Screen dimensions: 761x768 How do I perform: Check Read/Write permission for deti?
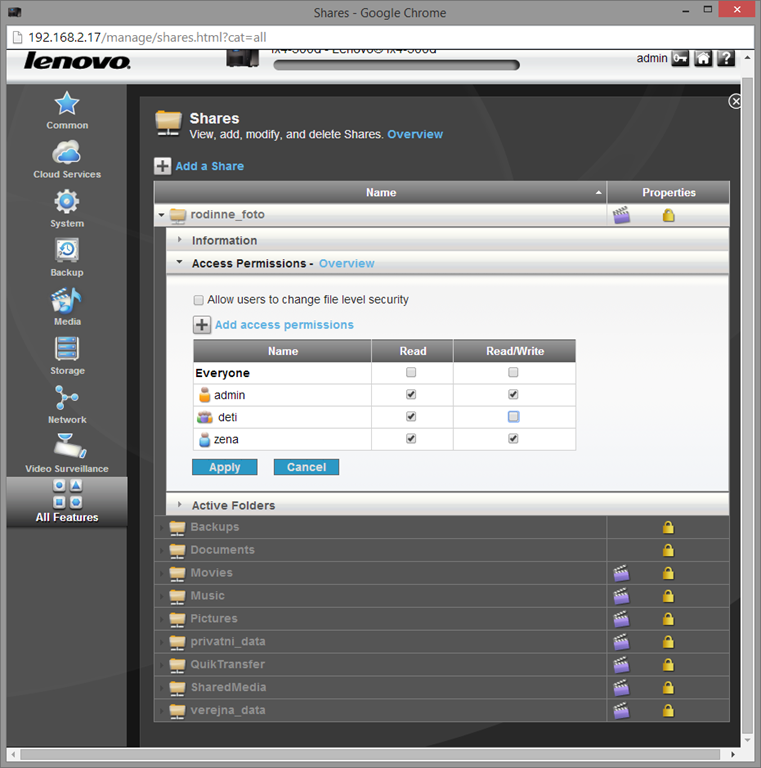(x=513, y=417)
